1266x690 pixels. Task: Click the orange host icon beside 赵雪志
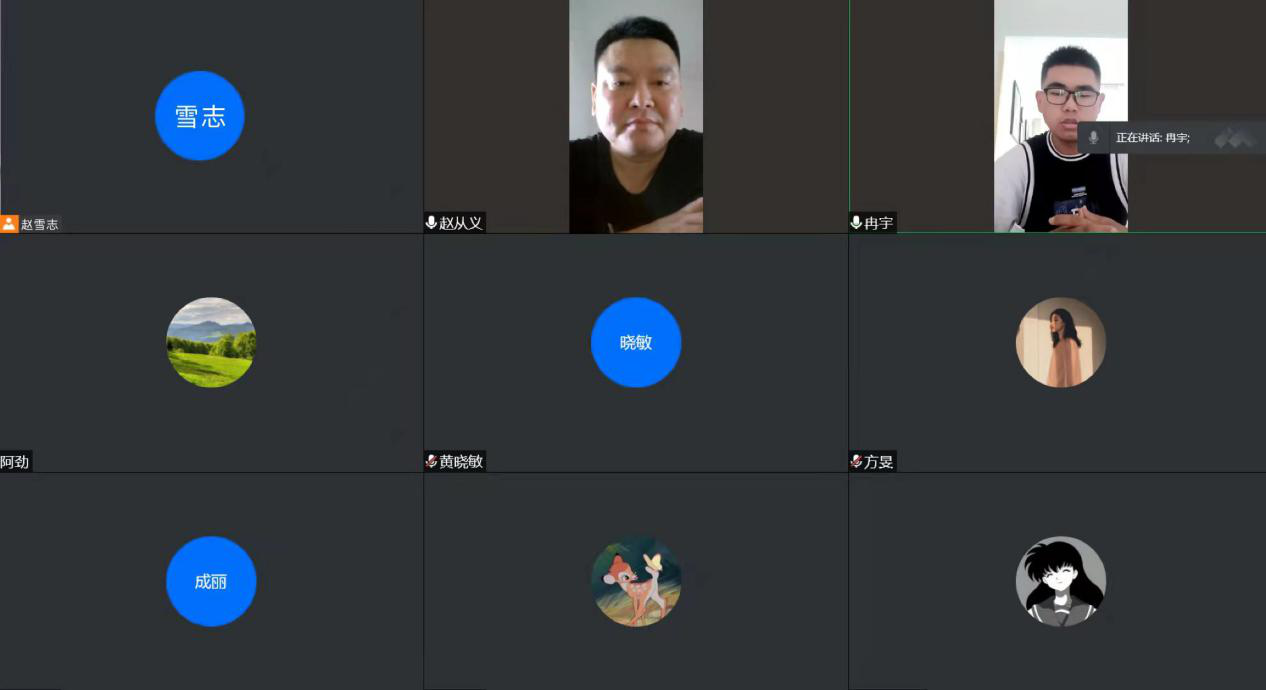click(10, 224)
